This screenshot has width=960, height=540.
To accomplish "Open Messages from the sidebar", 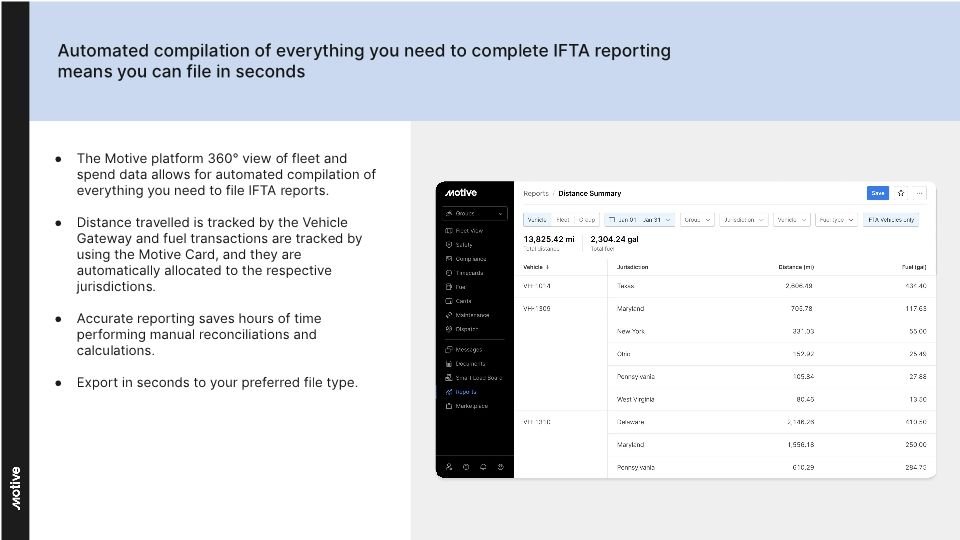I will click(468, 350).
